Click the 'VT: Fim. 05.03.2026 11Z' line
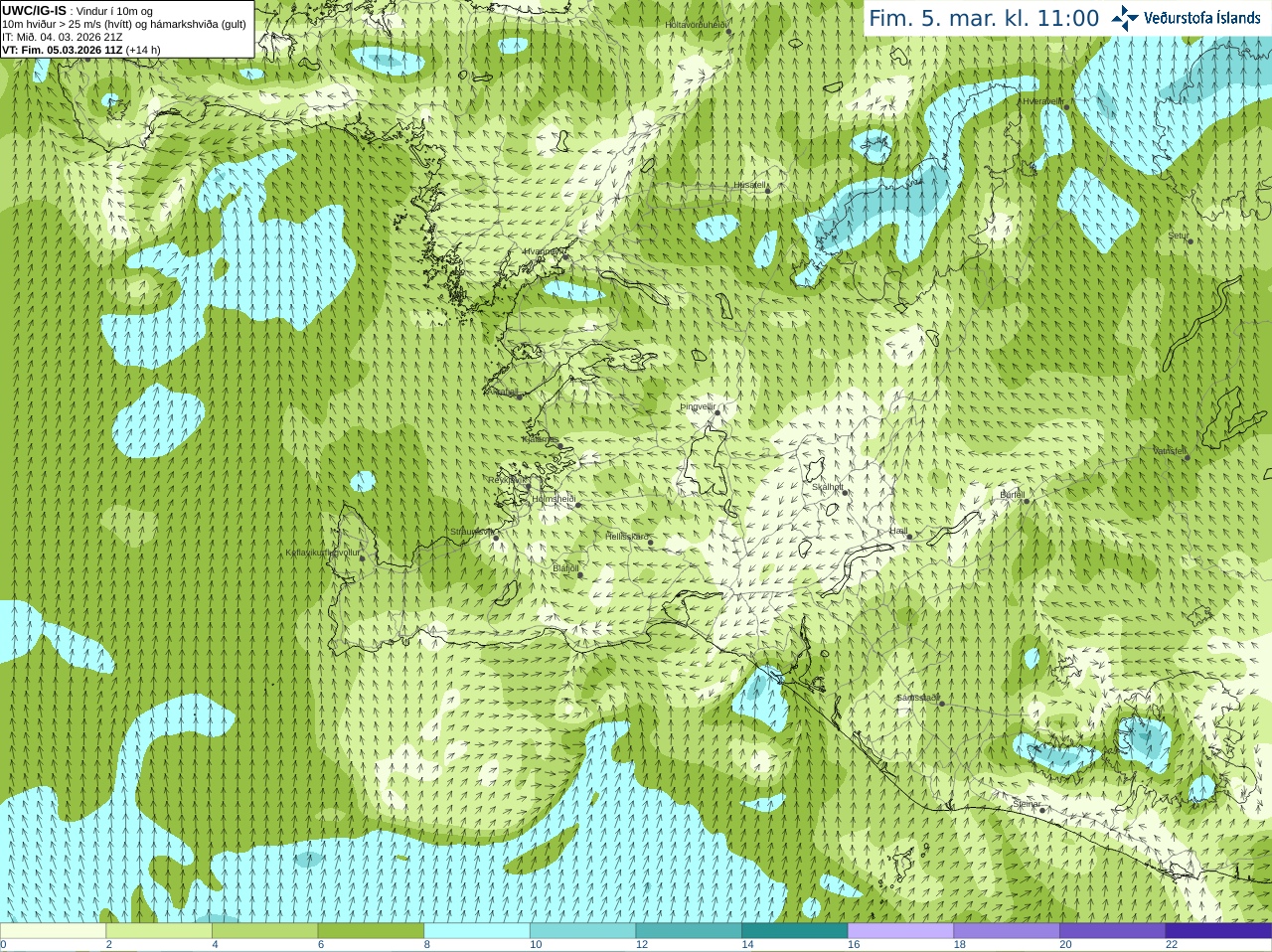The width and height of the screenshot is (1272, 952). (x=62, y=50)
